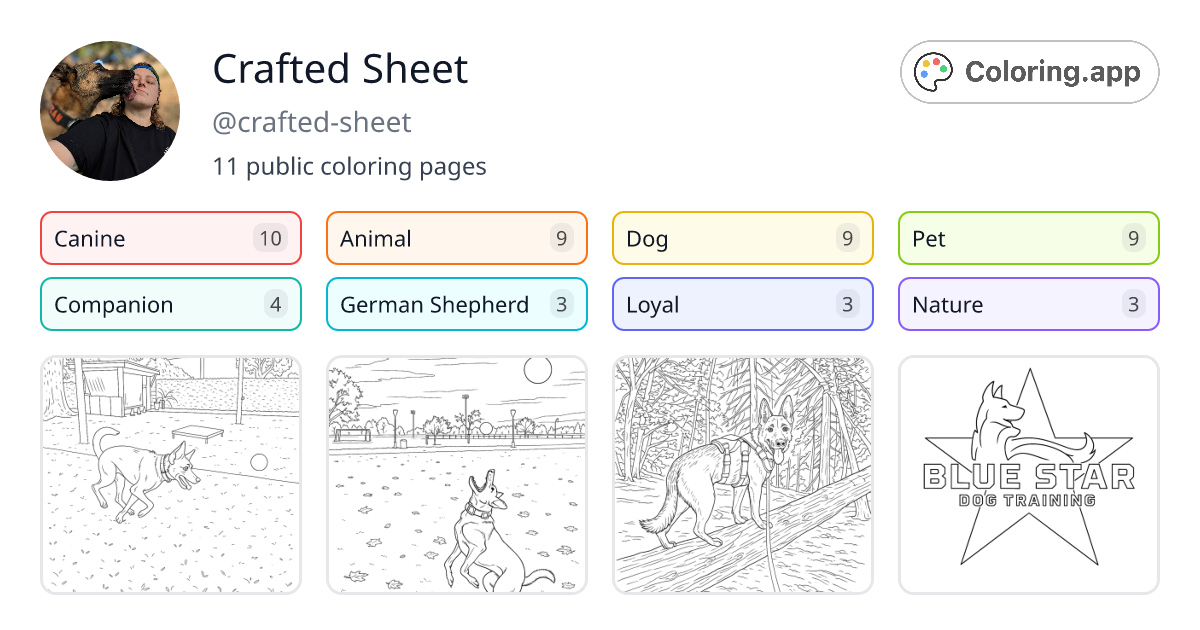Select the Canine tag filter
Screen dimensions: 1200x630
140,238
